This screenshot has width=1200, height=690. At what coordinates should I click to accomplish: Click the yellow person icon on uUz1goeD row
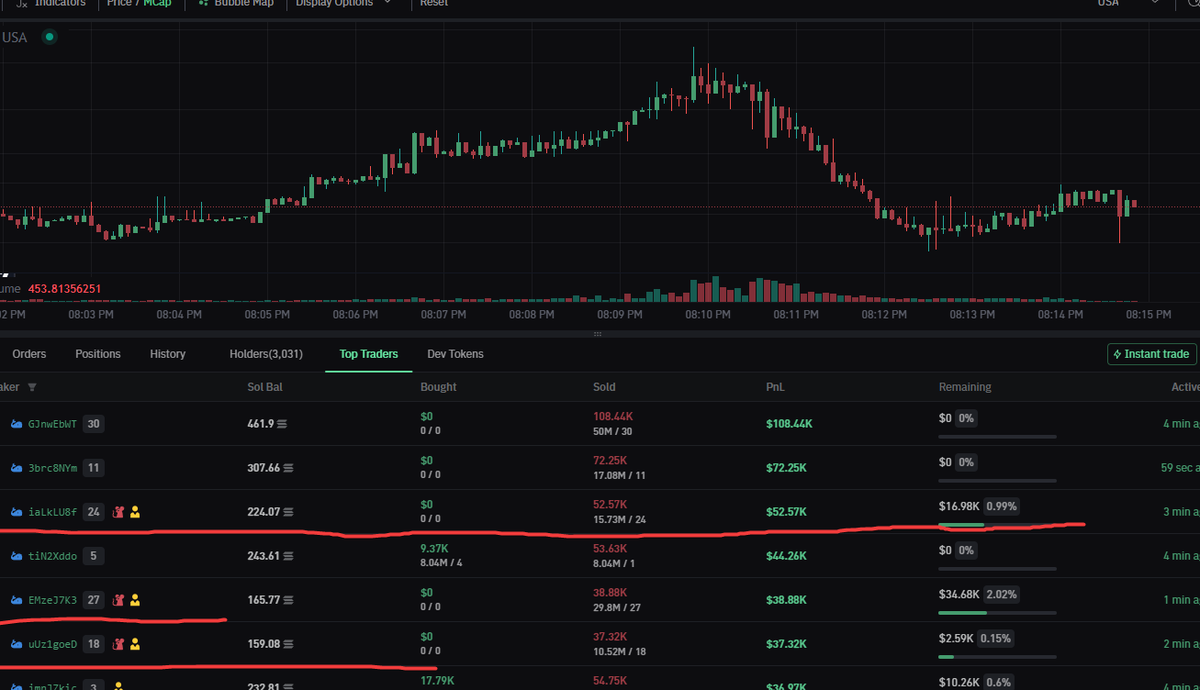(135, 644)
